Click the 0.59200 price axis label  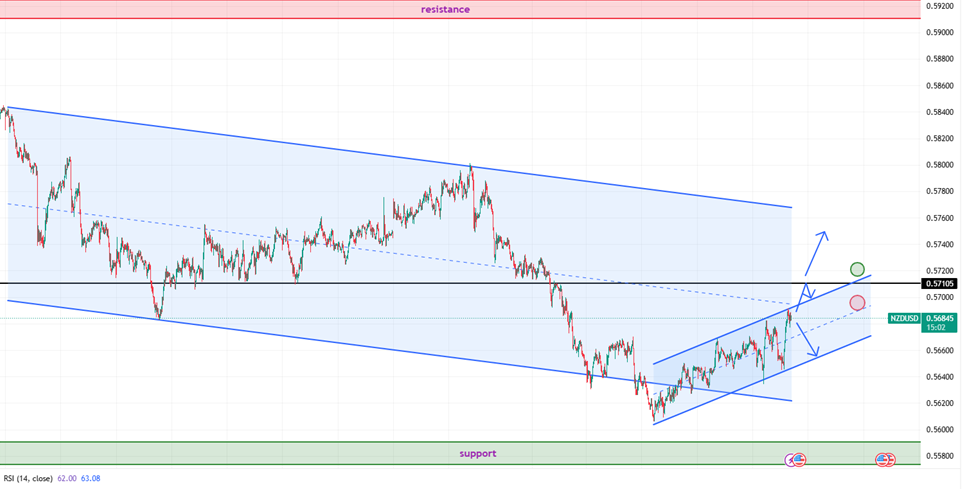pos(940,5)
